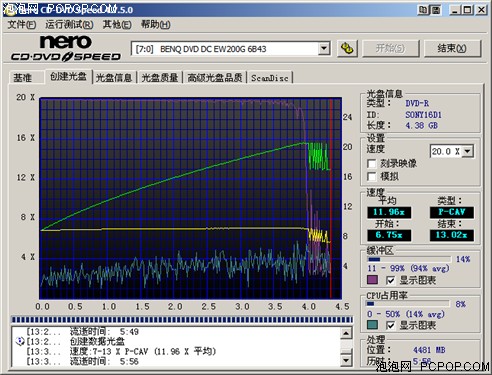This screenshot has height=375, width=492.
Task: Enable the 模拟 checkbox
Action: 371,176
